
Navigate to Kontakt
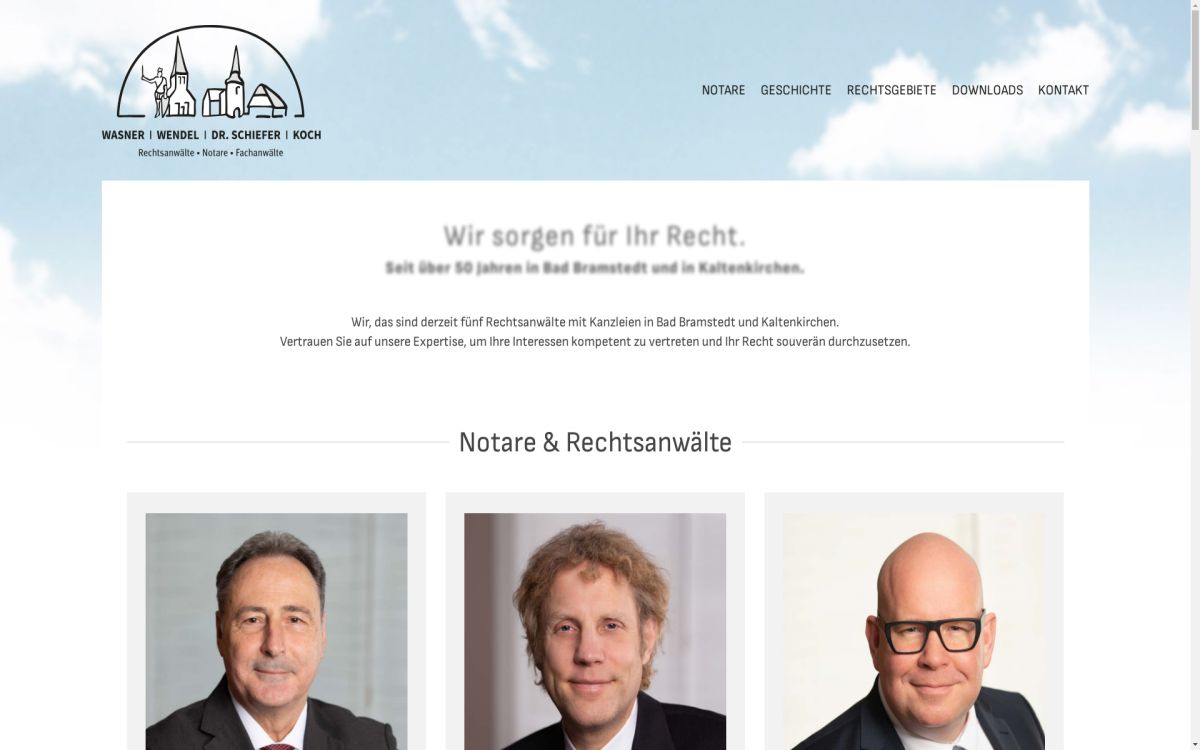pyautogui.click(x=1063, y=90)
